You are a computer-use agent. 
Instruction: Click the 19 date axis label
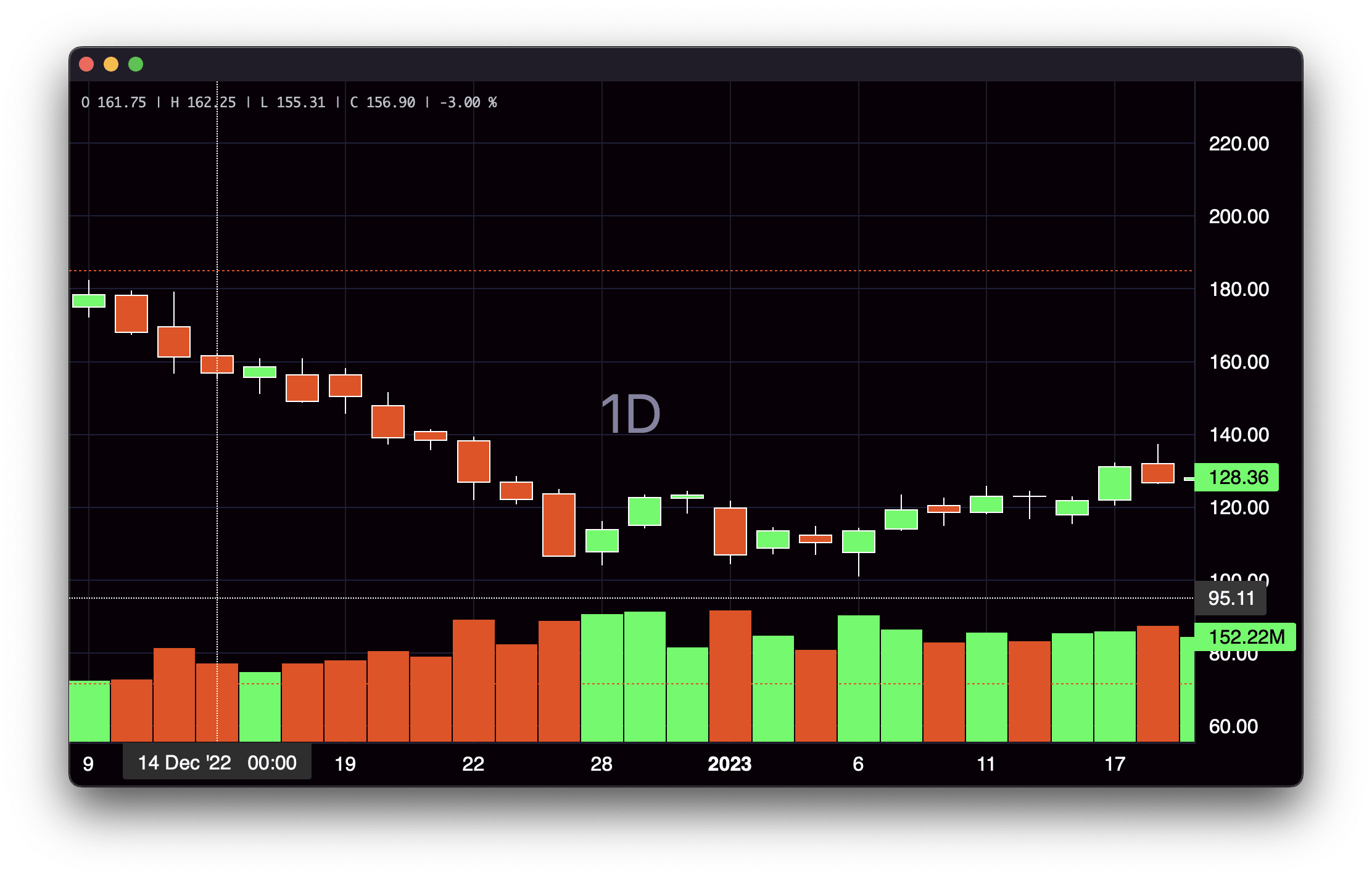pyautogui.click(x=345, y=764)
